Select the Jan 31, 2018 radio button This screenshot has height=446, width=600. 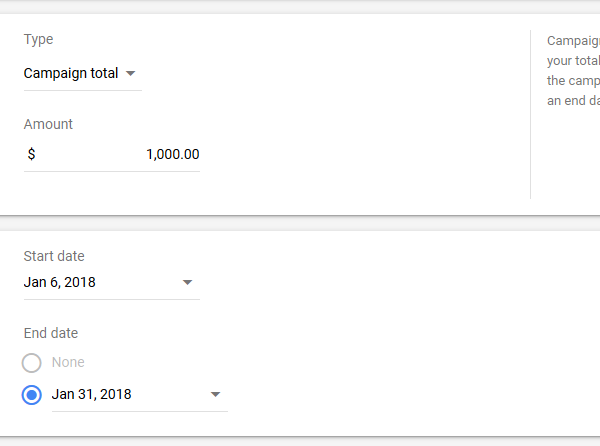(32, 395)
